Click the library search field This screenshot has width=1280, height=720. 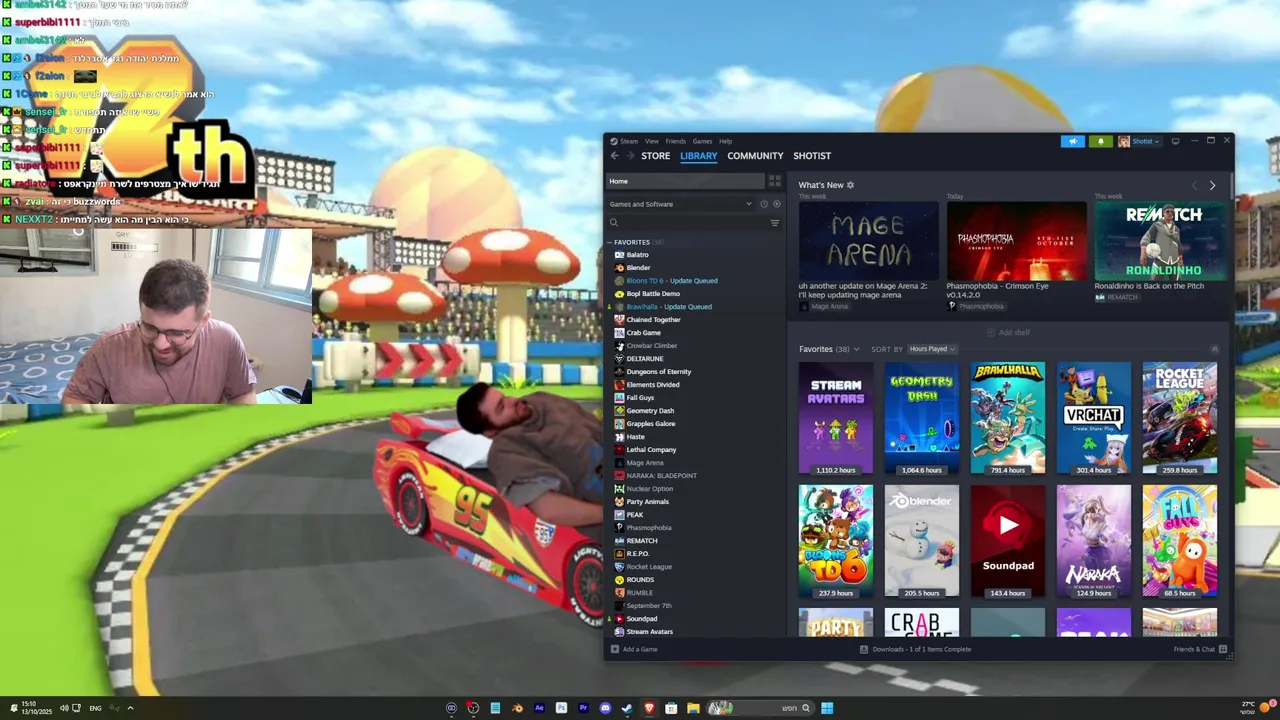688,223
